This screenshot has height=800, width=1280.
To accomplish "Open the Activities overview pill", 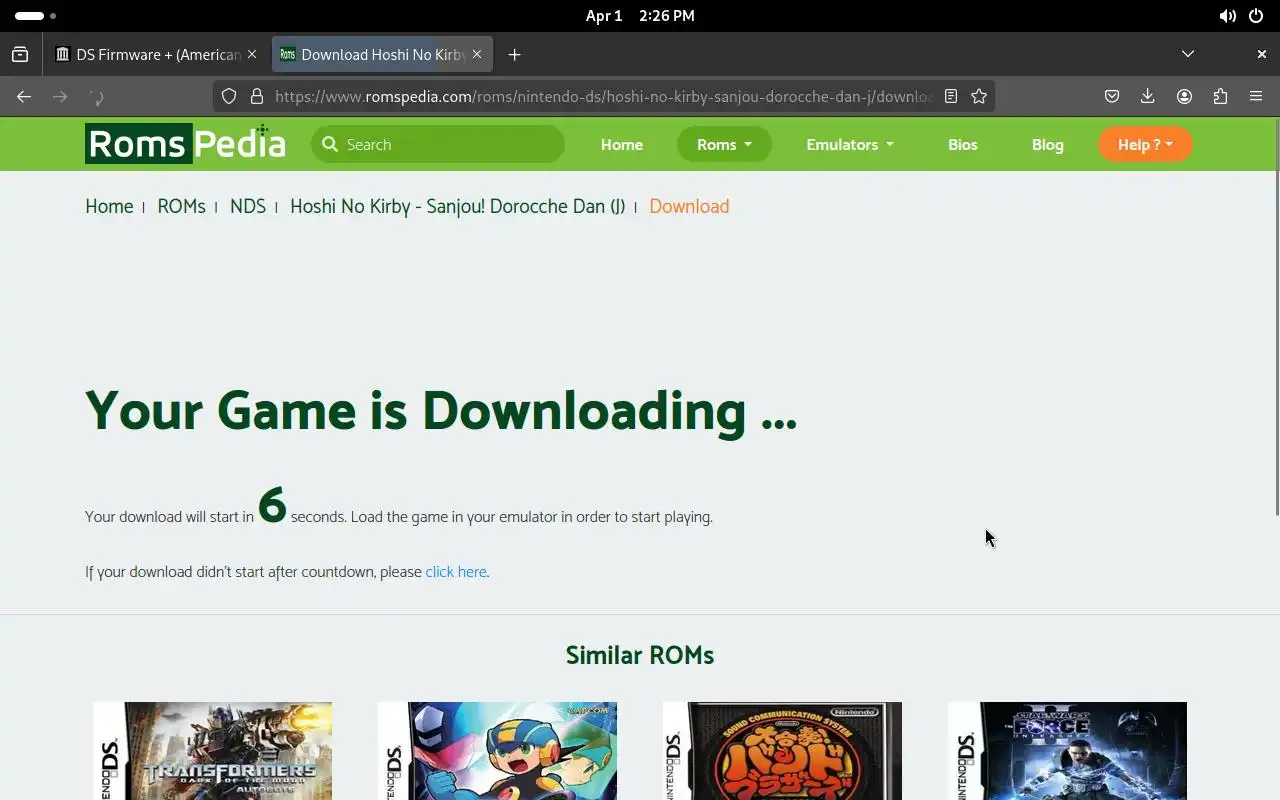I will pyautogui.click(x=35, y=16).
